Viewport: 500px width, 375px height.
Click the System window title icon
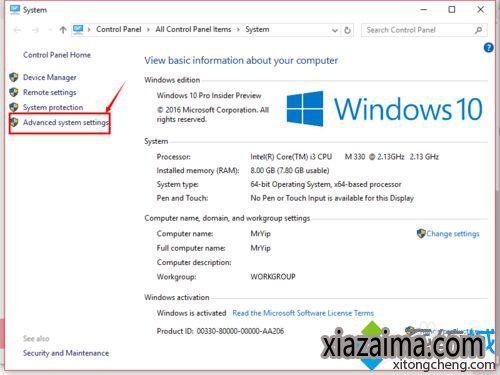coord(15,10)
